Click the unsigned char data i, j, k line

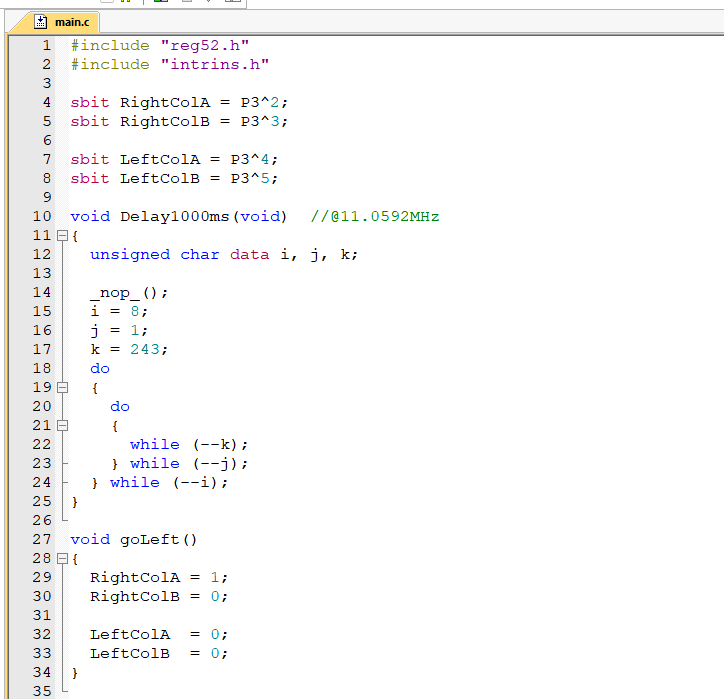(224, 254)
